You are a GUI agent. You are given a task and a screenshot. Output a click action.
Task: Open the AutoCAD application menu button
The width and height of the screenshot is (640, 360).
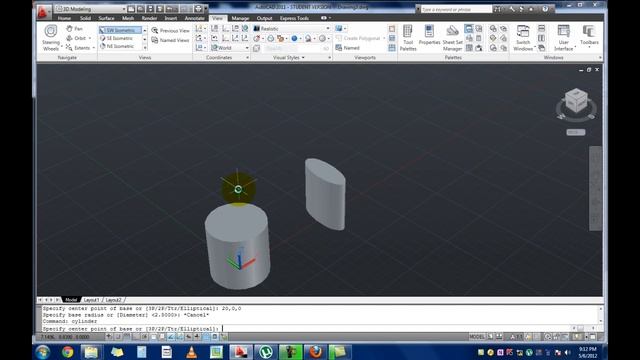pos(43,11)
